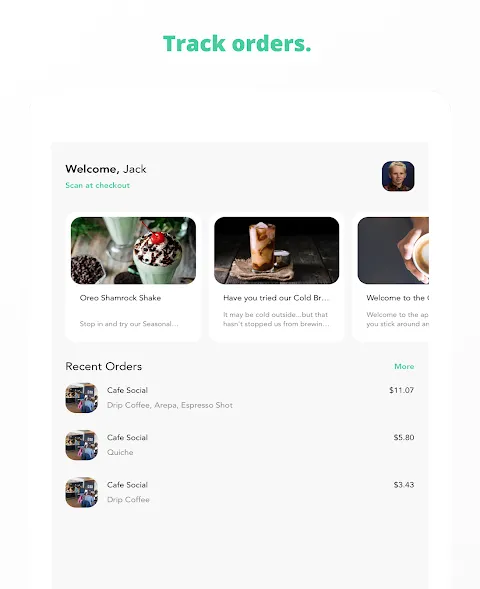This screenshot has height=589, width=480.
Task: Open Jack's profile avatar photo
Action: (398, 176)
